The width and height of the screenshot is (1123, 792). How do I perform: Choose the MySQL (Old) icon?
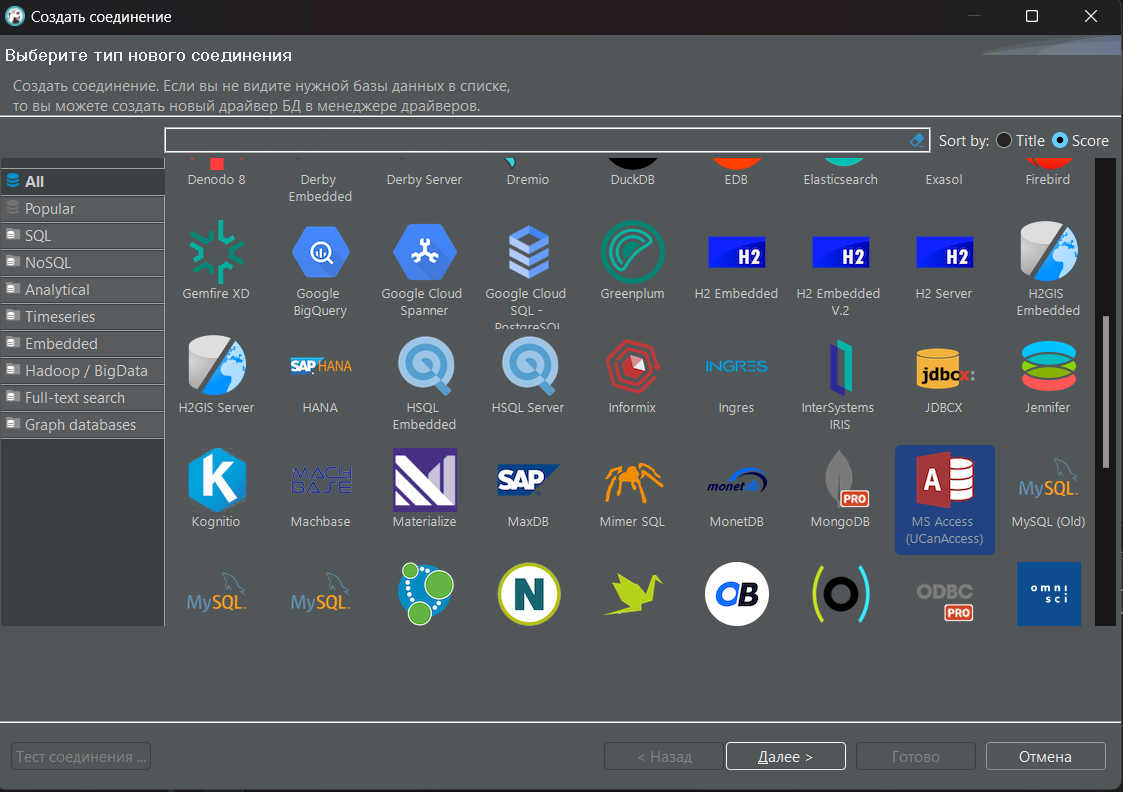[1048, 480]
